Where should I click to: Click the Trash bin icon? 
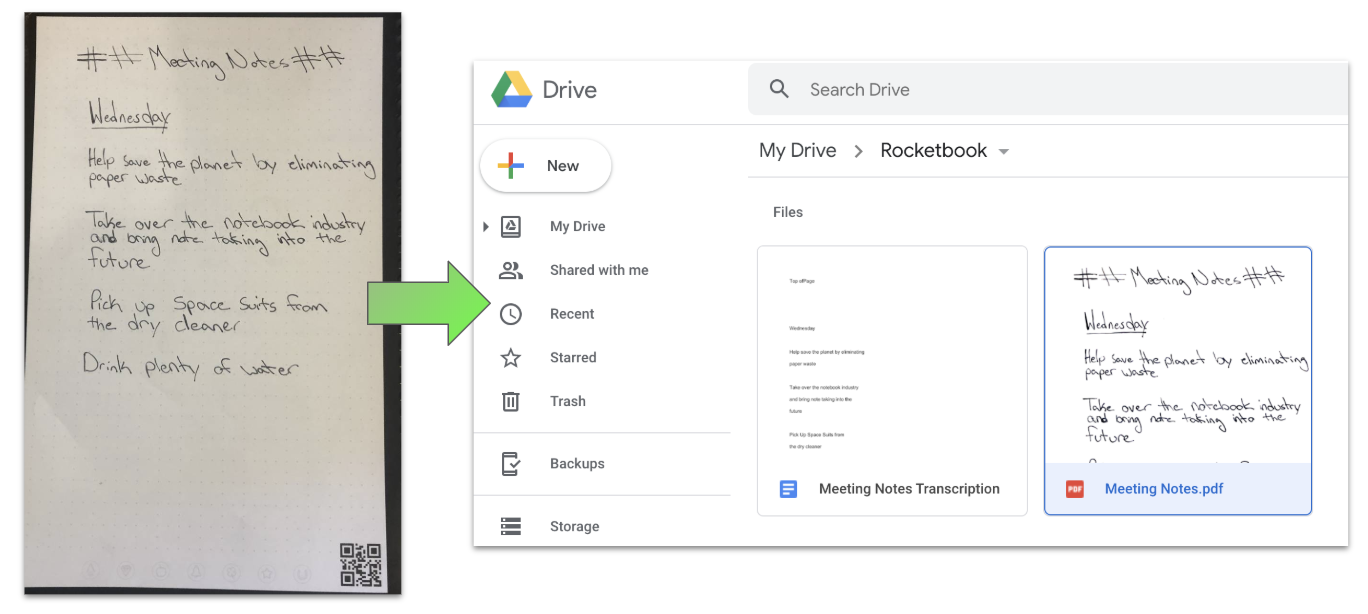point(510,401)
